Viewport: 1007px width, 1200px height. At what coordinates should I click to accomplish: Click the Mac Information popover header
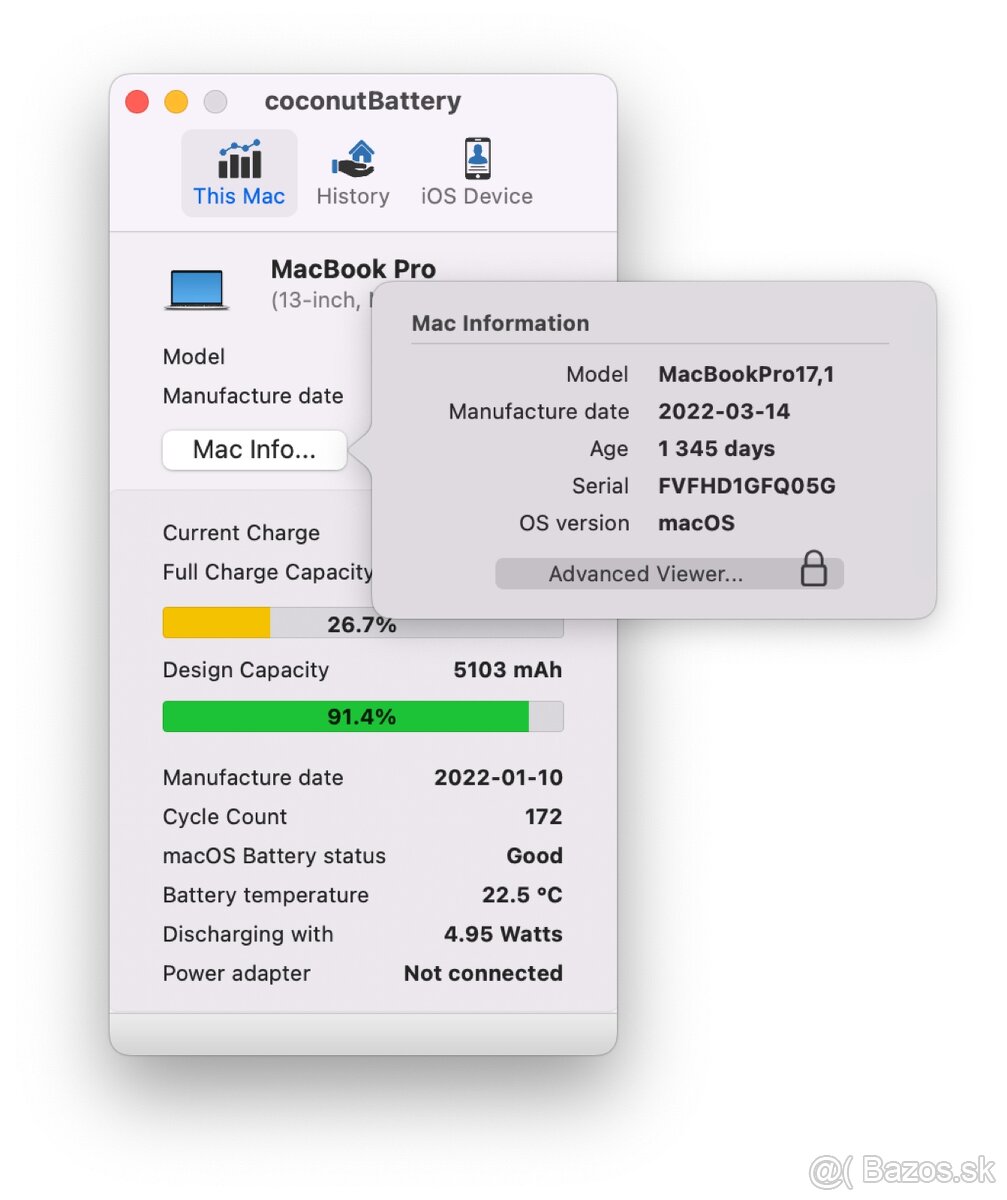tap(500, 323)
